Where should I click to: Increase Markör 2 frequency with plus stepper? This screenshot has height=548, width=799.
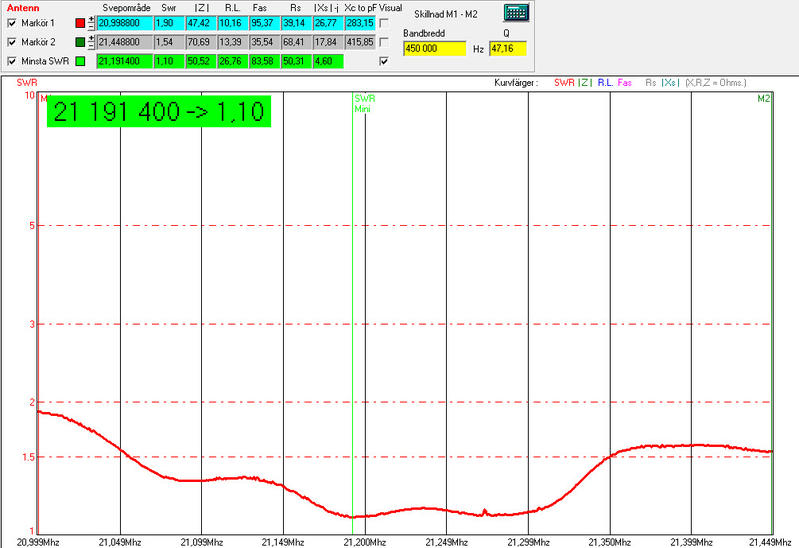click(x=91, y=39)
